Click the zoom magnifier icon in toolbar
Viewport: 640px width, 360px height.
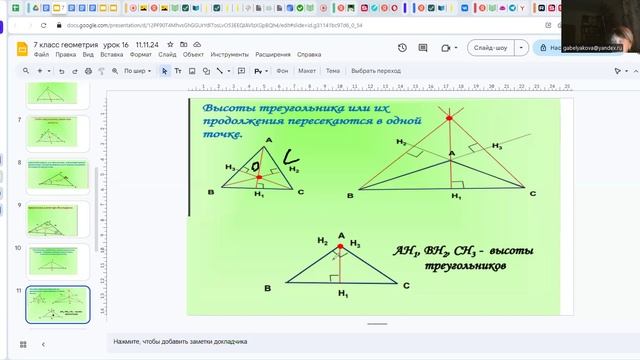pyautogui.click(x=115, y=71)
